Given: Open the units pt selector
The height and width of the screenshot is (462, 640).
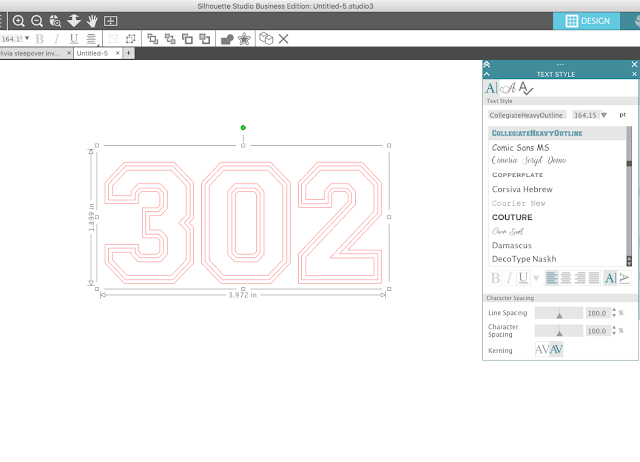Looking at the screenshot, I should [622, 115].
